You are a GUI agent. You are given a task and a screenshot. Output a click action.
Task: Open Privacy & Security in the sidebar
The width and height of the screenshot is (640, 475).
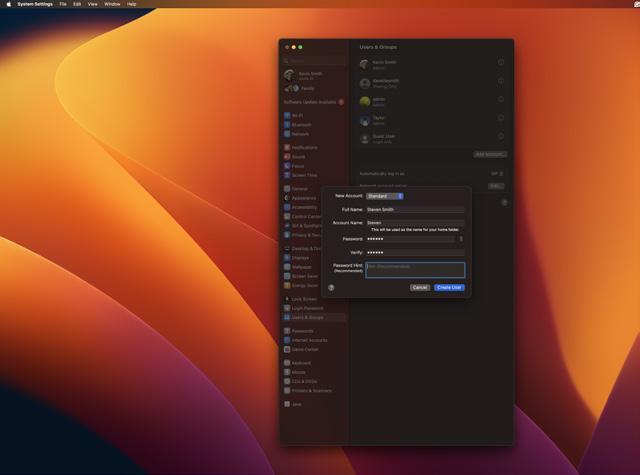(x=302, y=235)
